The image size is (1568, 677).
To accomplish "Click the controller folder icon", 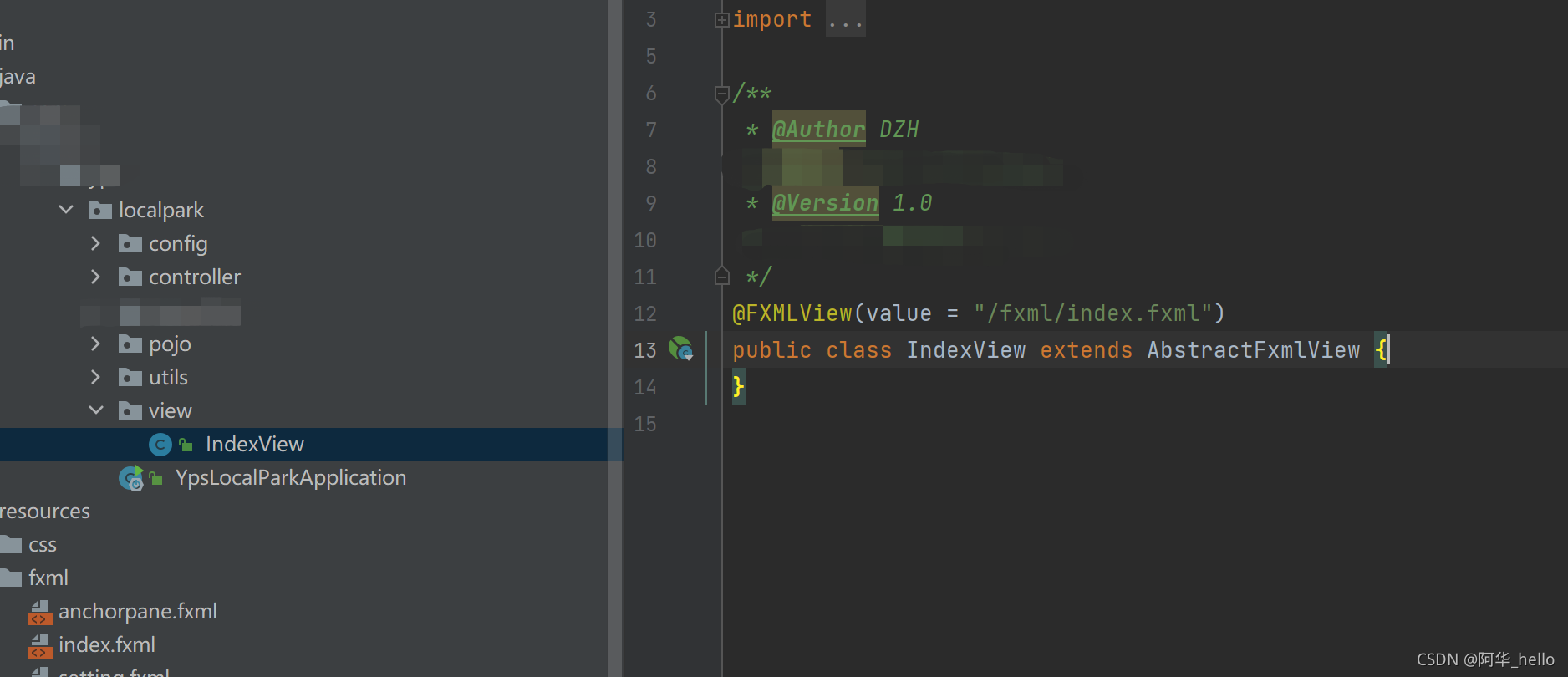I will 130,277.
